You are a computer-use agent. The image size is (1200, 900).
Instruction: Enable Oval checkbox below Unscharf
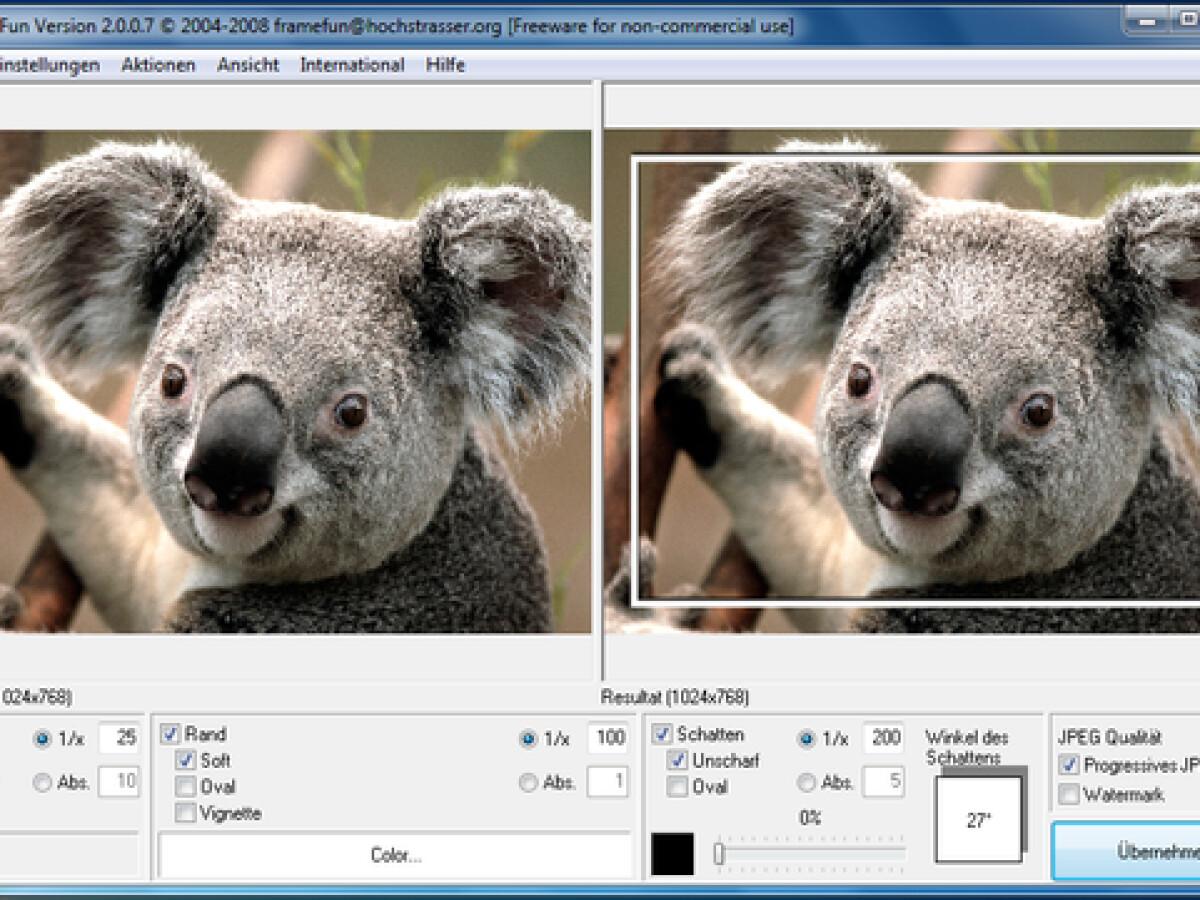pyautogui.click(x=677, y=787)
